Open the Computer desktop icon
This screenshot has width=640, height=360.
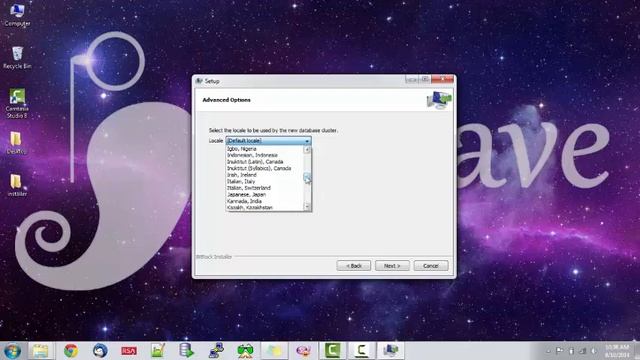17,15
